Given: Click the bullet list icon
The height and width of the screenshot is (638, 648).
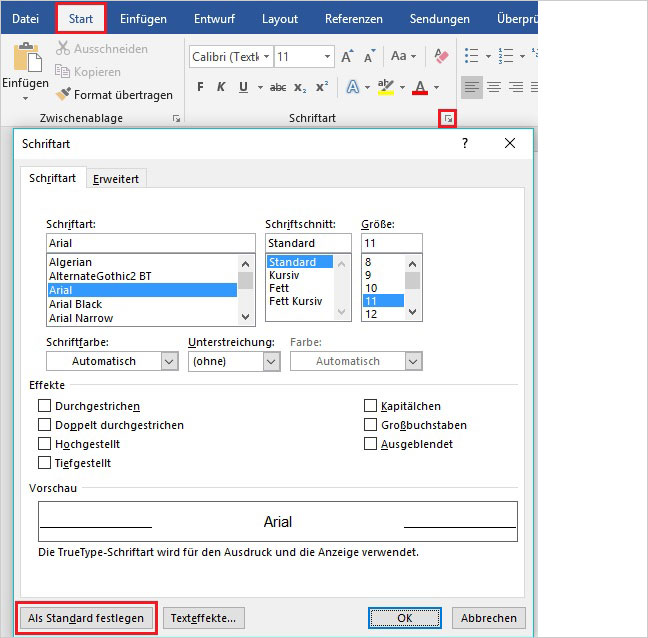Looking at the screenshot, I should [472, 55].
